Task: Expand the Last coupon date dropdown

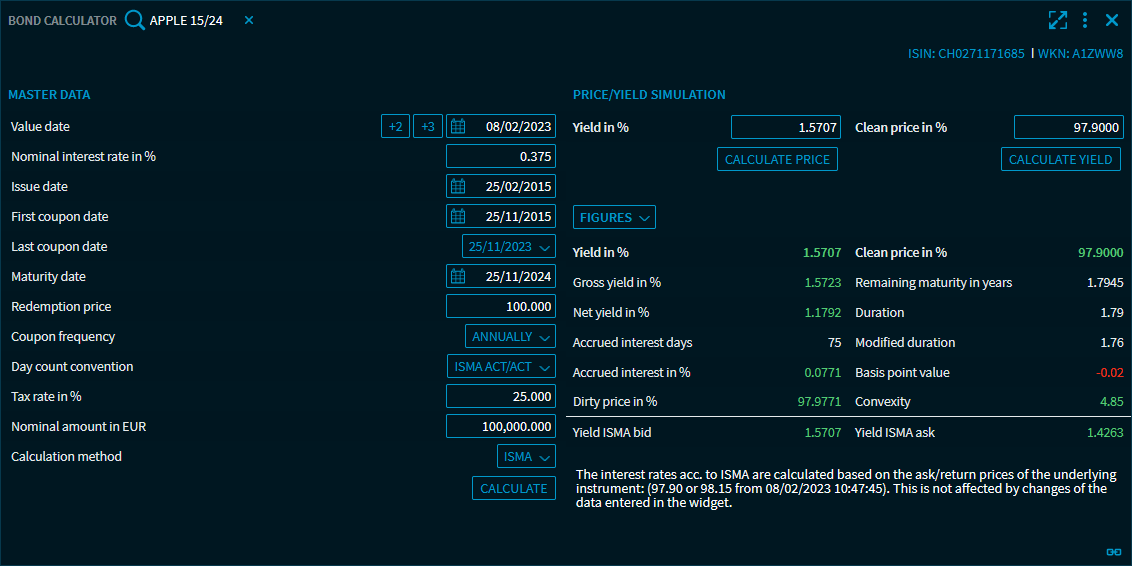Action: pyautogui.click(x=509, y=247)
